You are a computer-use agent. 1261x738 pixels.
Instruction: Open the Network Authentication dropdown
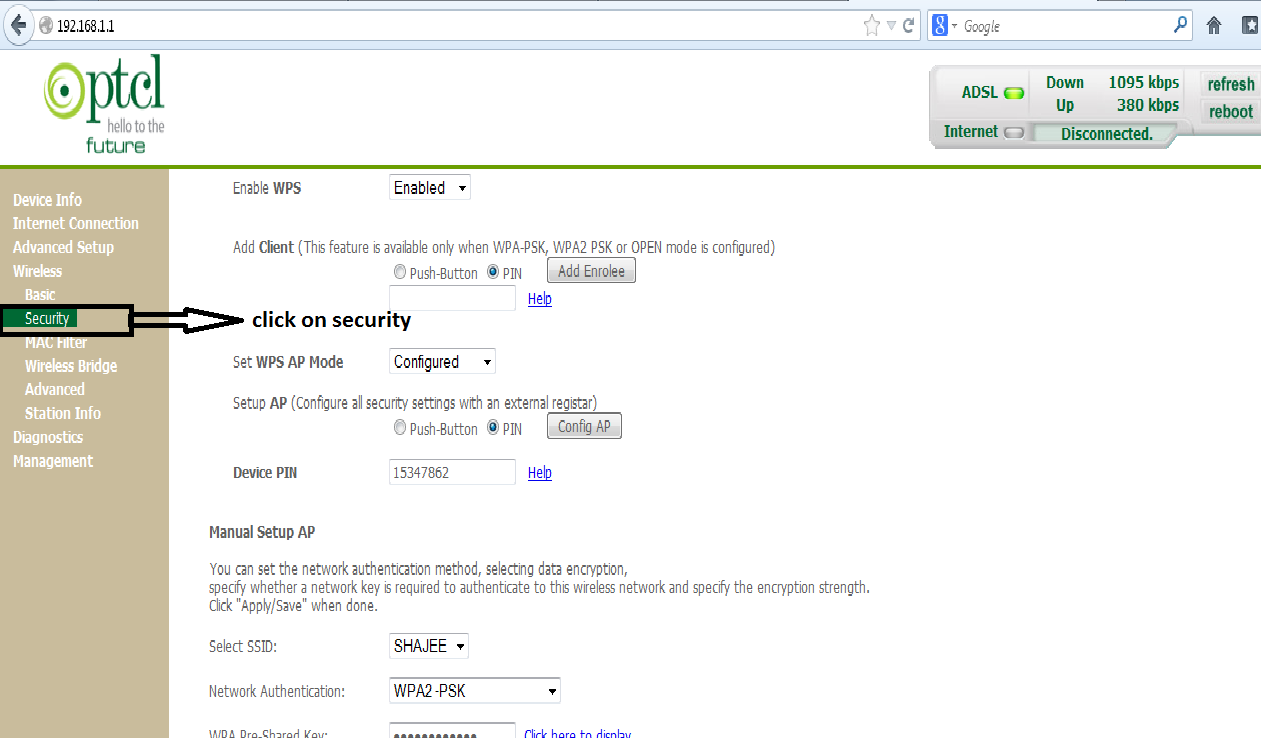pos(474,690)
